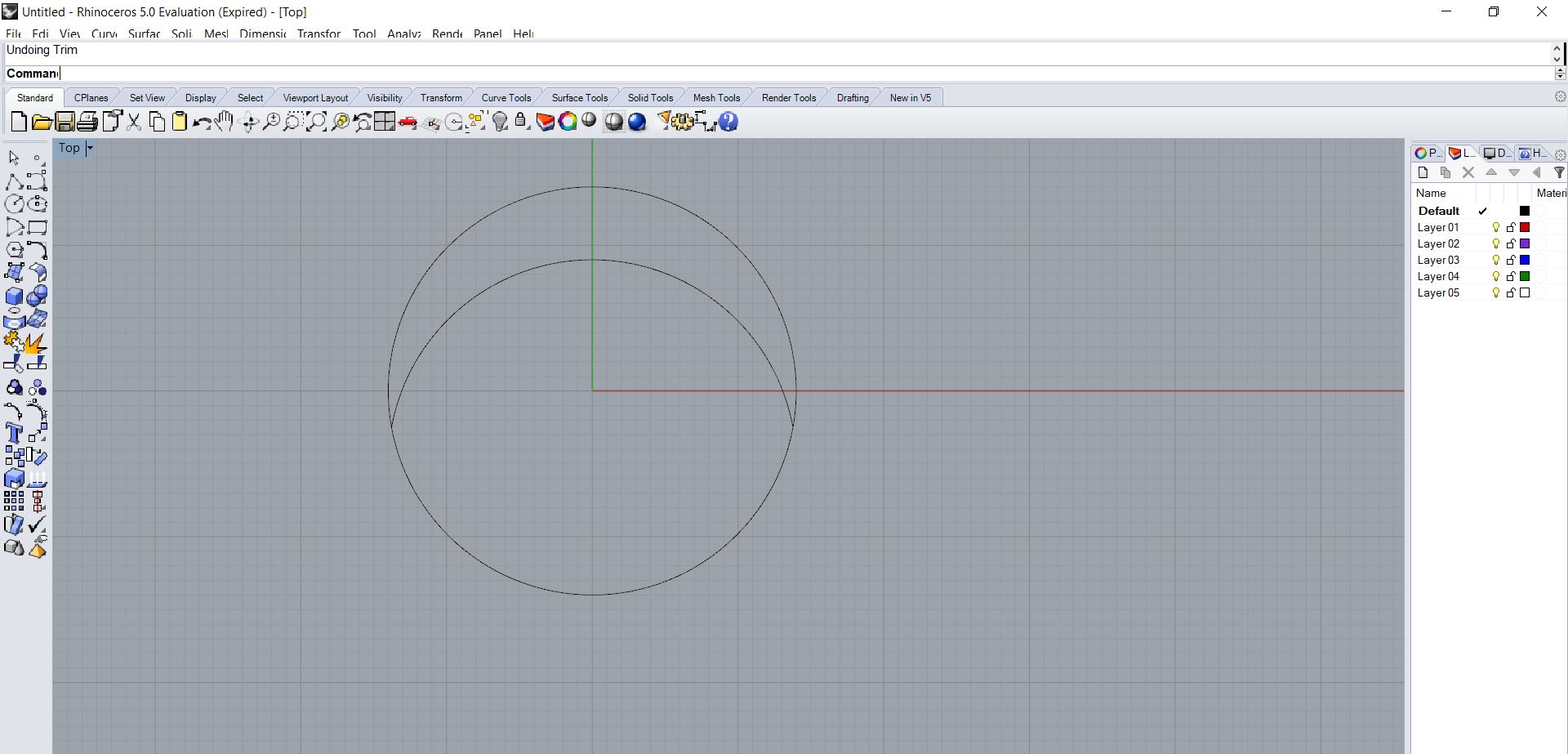
Task: Activate the Pan hand tool
Action: click(225, 122)
